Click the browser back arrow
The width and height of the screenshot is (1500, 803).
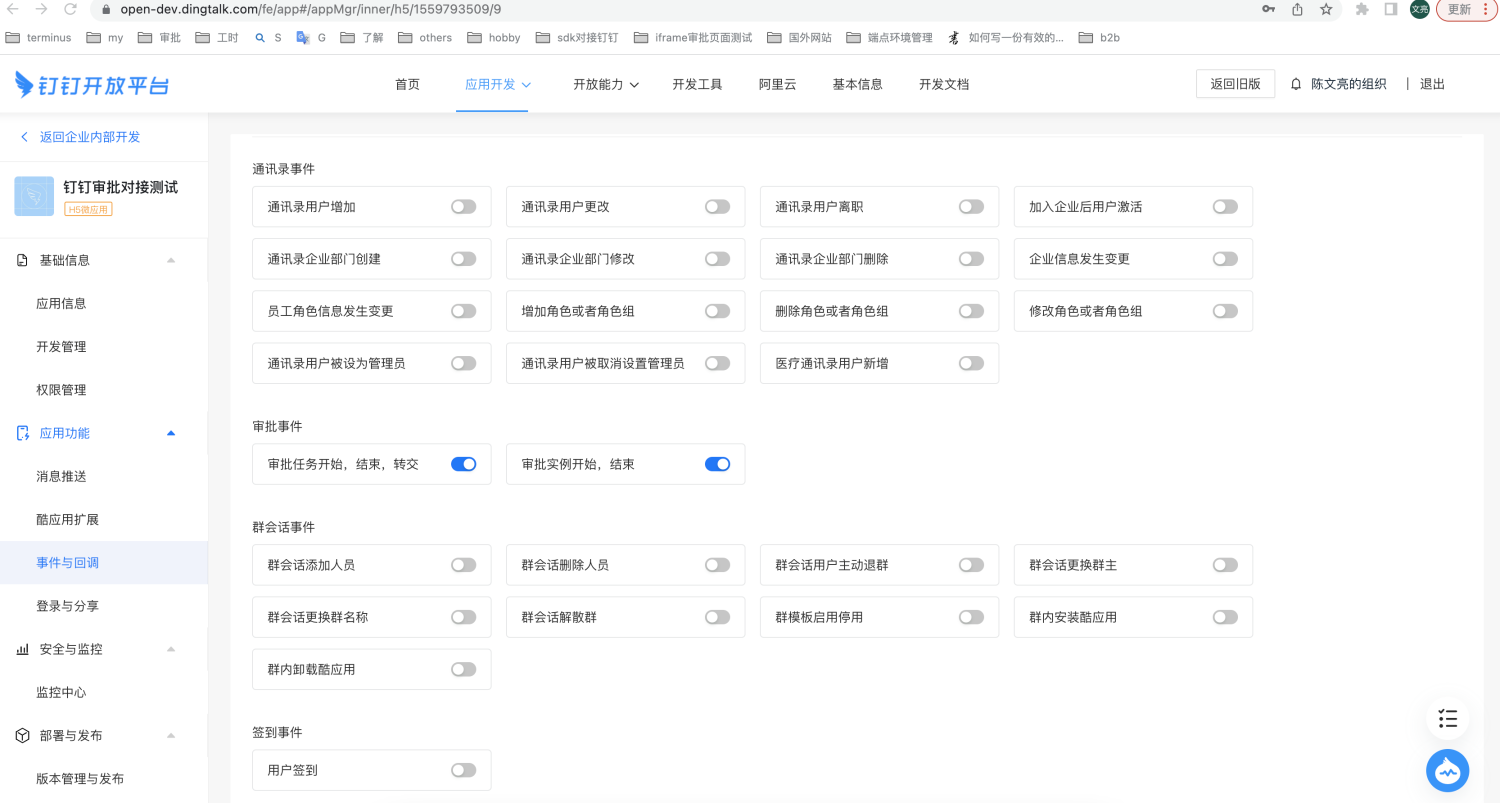click(12, 9)
